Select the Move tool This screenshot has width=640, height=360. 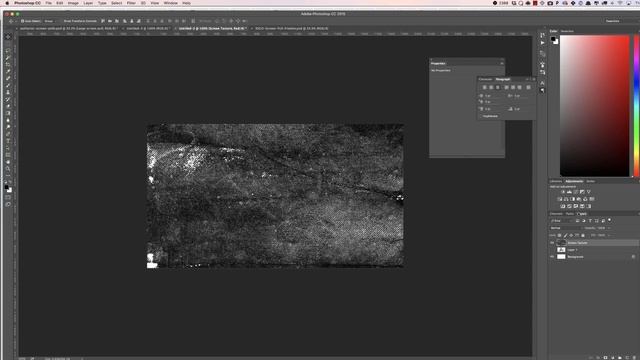[8, 37]
